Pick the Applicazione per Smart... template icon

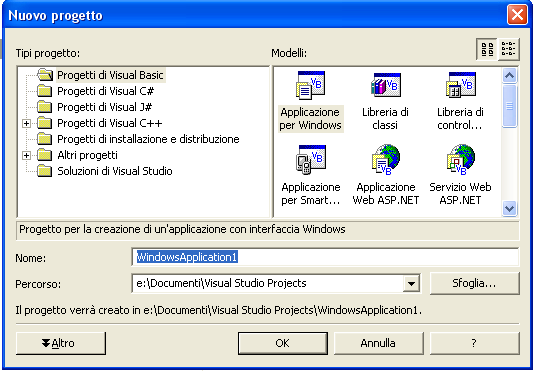[311, 160]
